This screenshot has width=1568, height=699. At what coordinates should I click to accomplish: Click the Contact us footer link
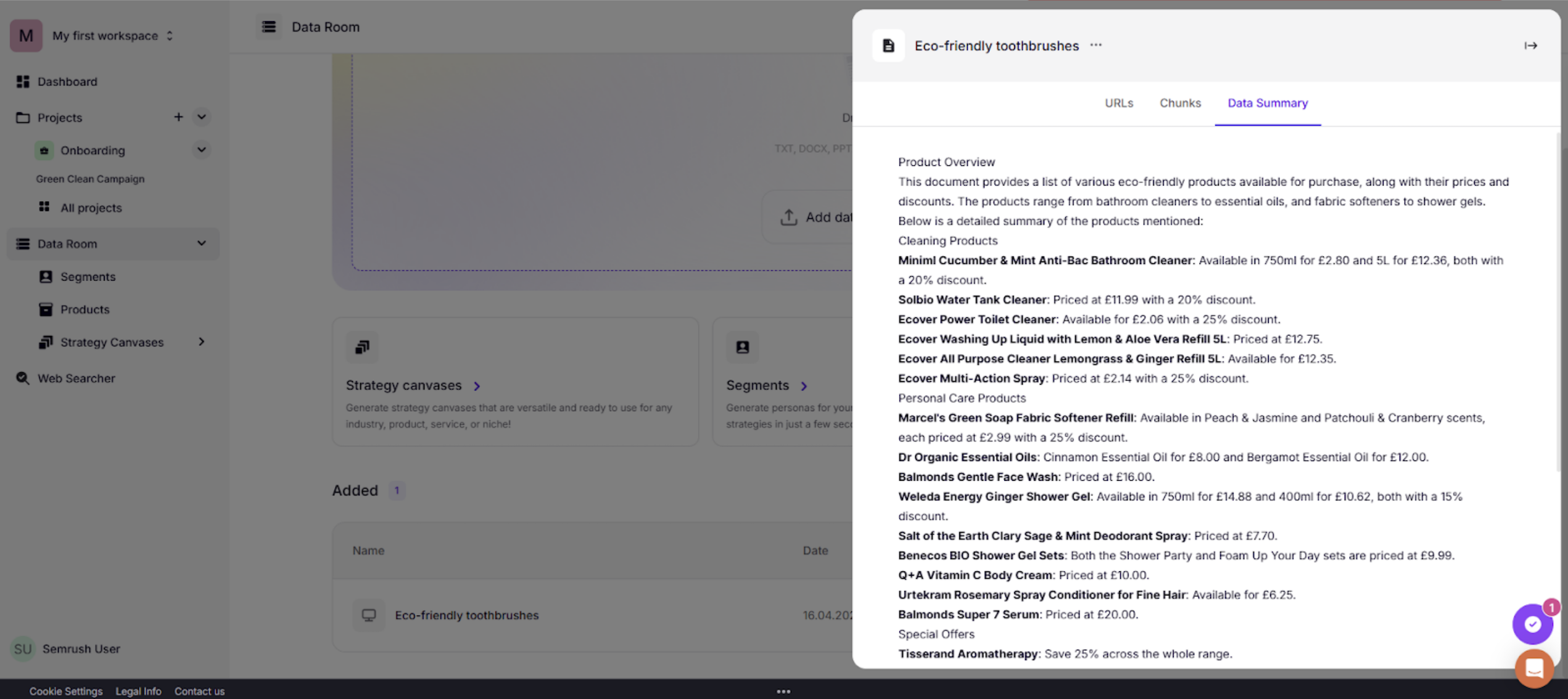(x=199, y=691)
